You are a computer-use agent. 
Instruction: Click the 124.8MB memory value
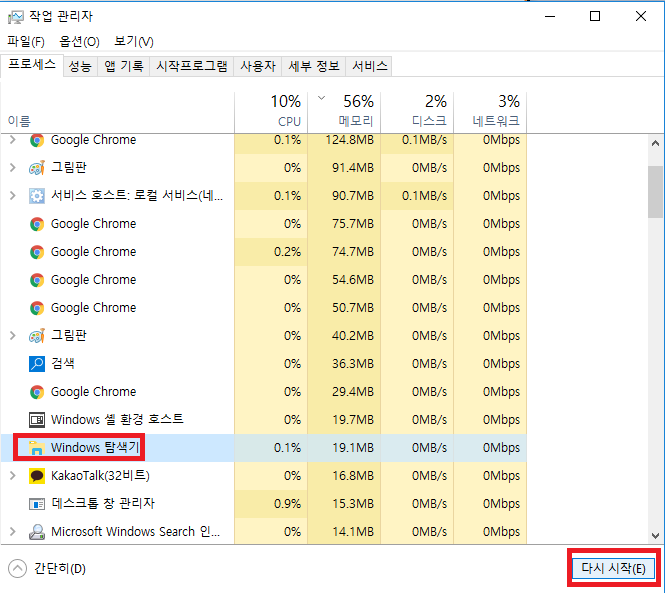tap(349, 140)
